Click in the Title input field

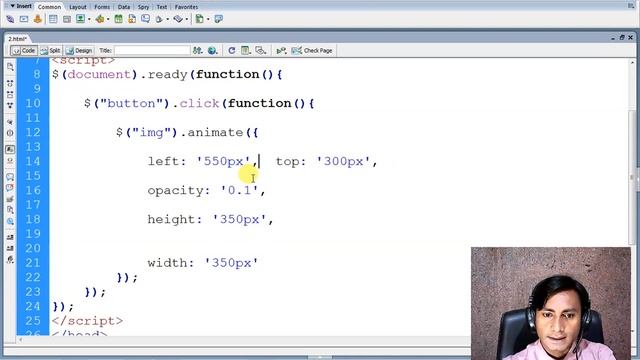click(152, 51)
